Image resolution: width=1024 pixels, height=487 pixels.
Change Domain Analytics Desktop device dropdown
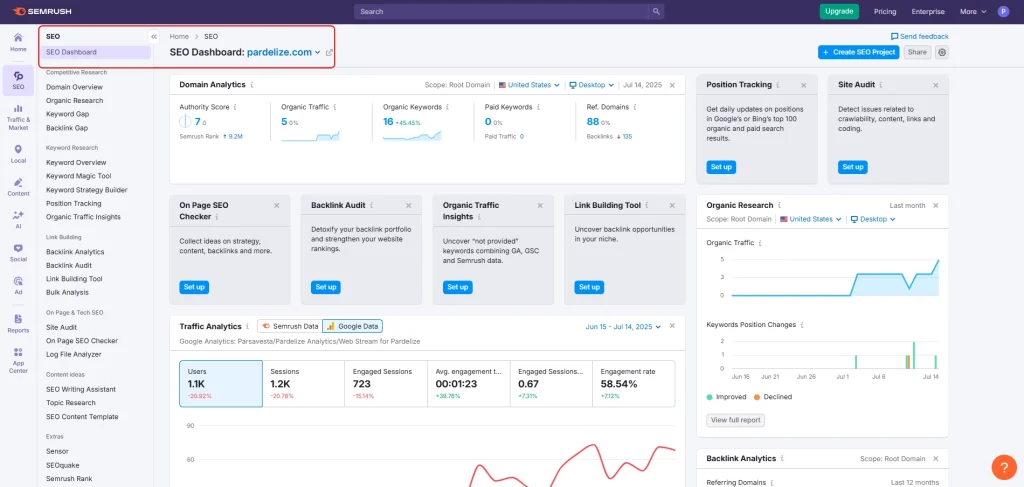(592, 85)
